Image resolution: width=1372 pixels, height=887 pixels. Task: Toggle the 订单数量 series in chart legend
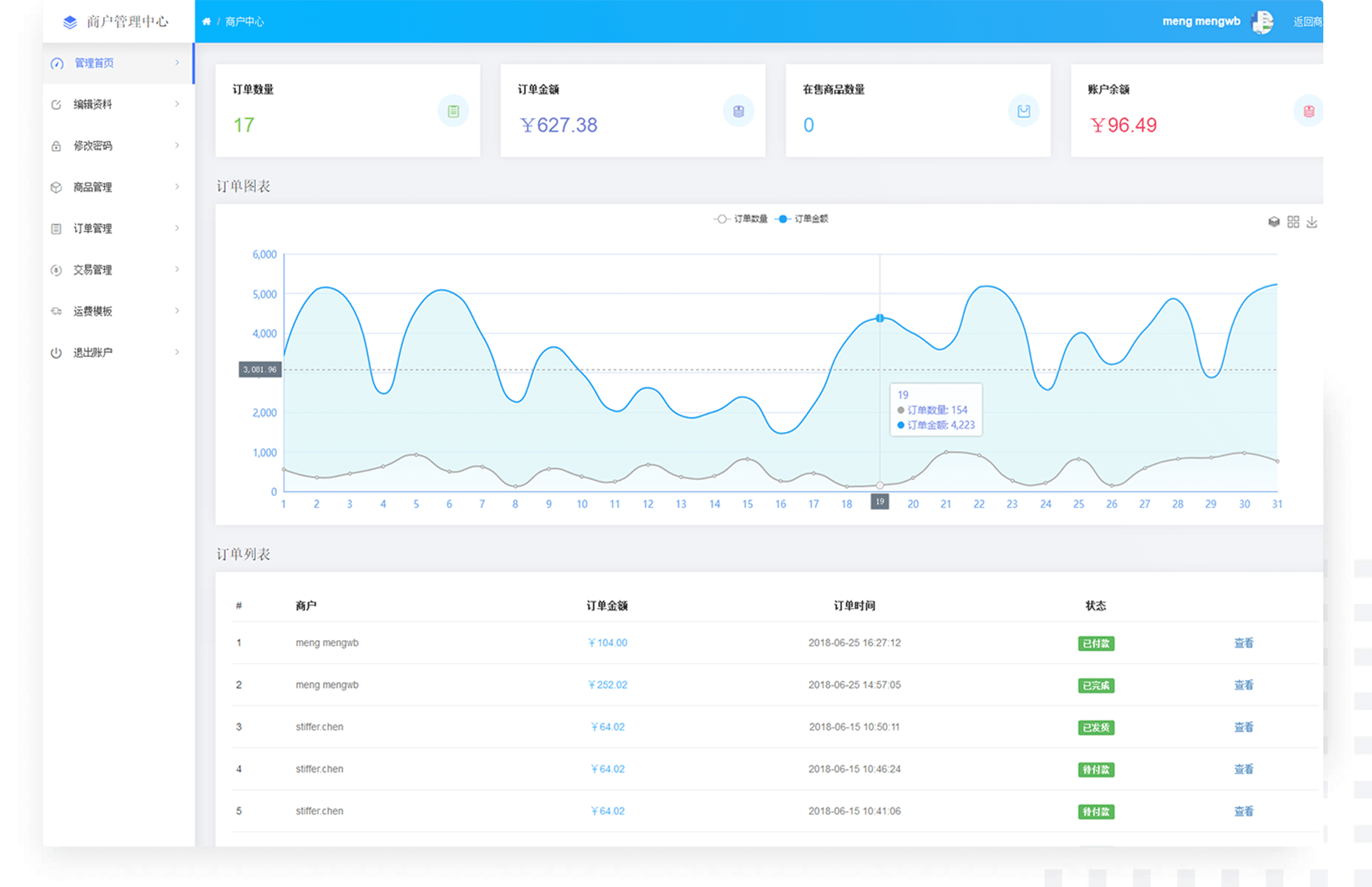coord(742,219)
